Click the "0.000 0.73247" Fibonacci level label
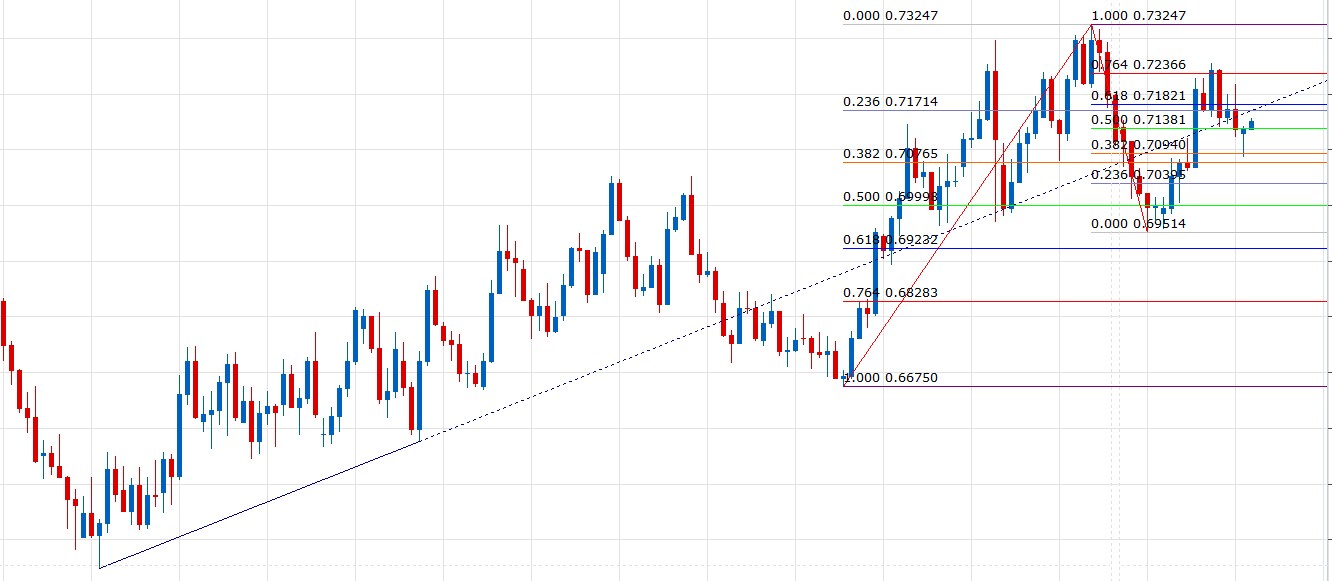 click(x=890, y=16)
